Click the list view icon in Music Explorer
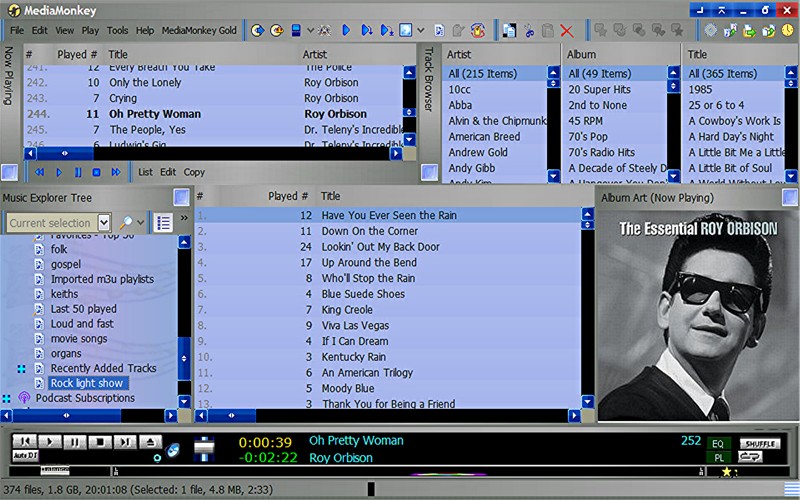800x500 pixels. (x=163, y=222)
